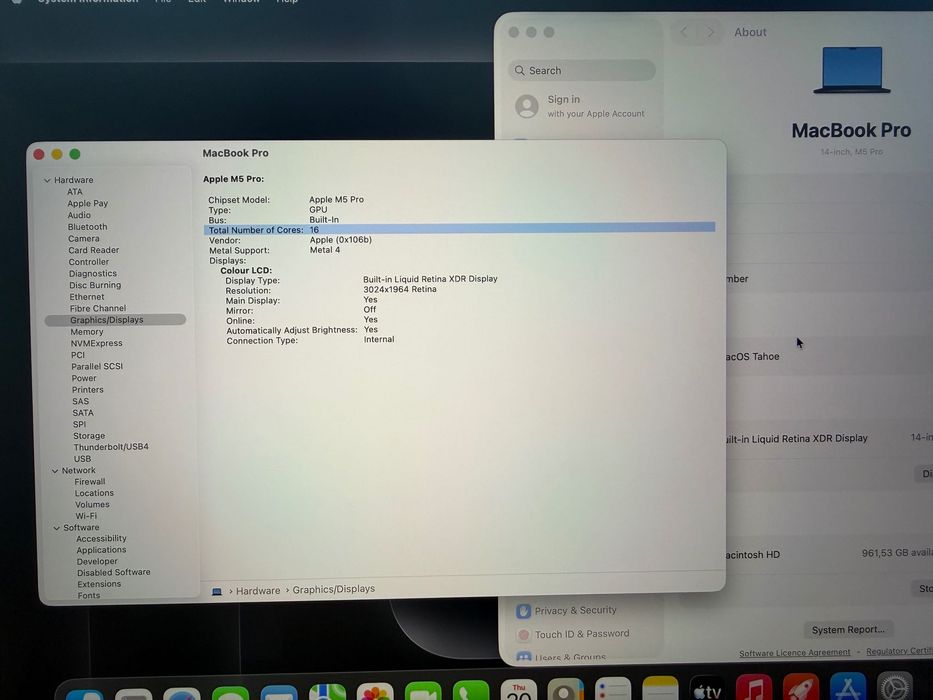Select SPI in the Hardware list
Image resolution: width=933 pixels, height=700 pixels.
[x=80, y=424]
